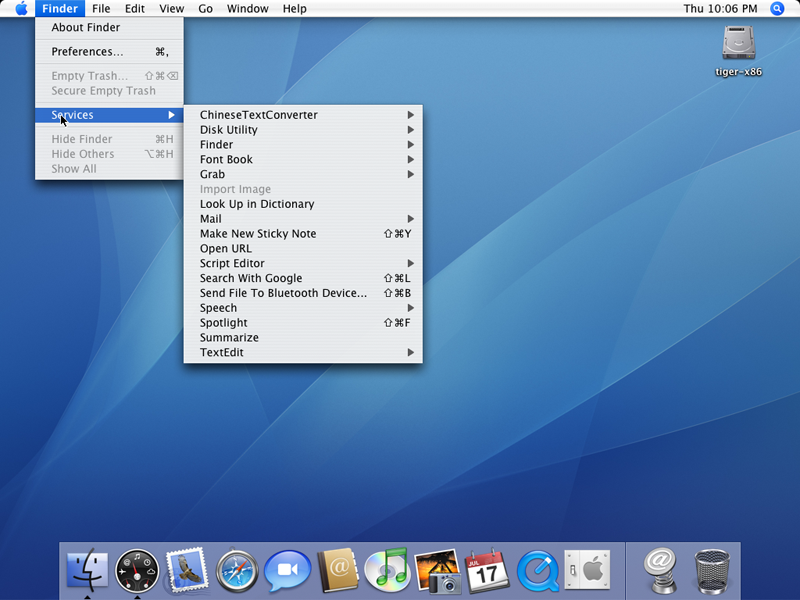Open the Apple menu
Viewport: 800px width, 600px height.
(21, 9)
